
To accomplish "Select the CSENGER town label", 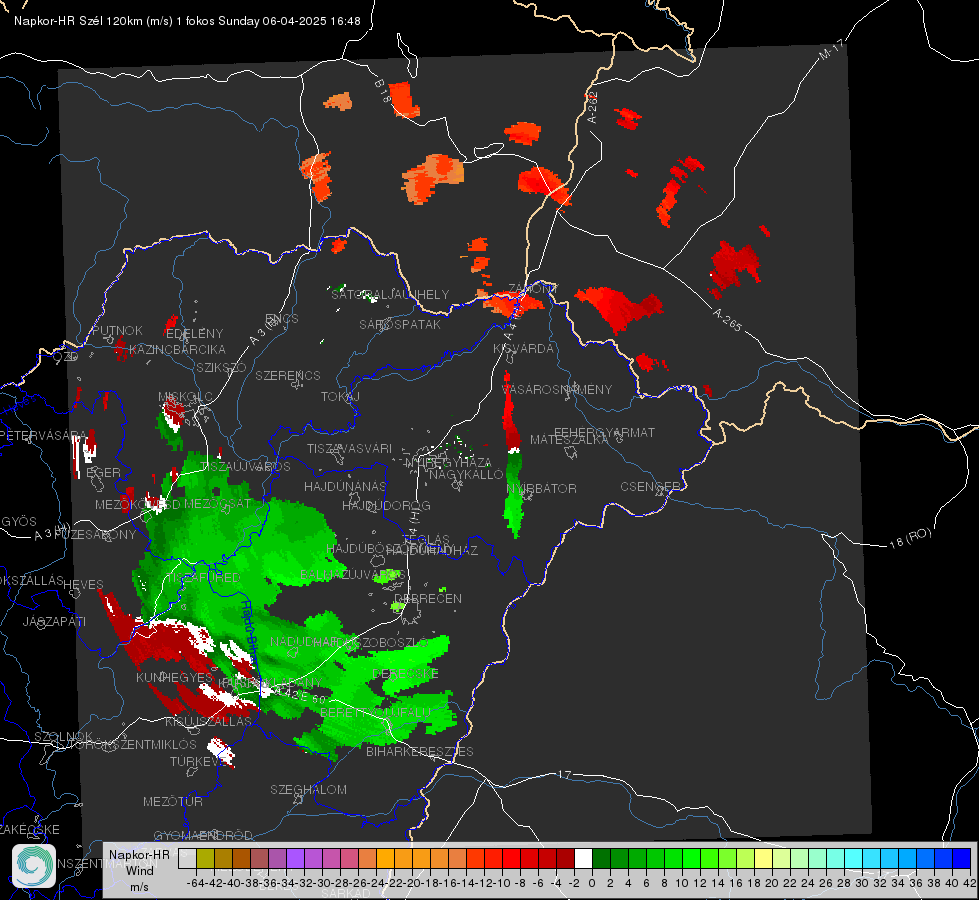I will [650, 487].
